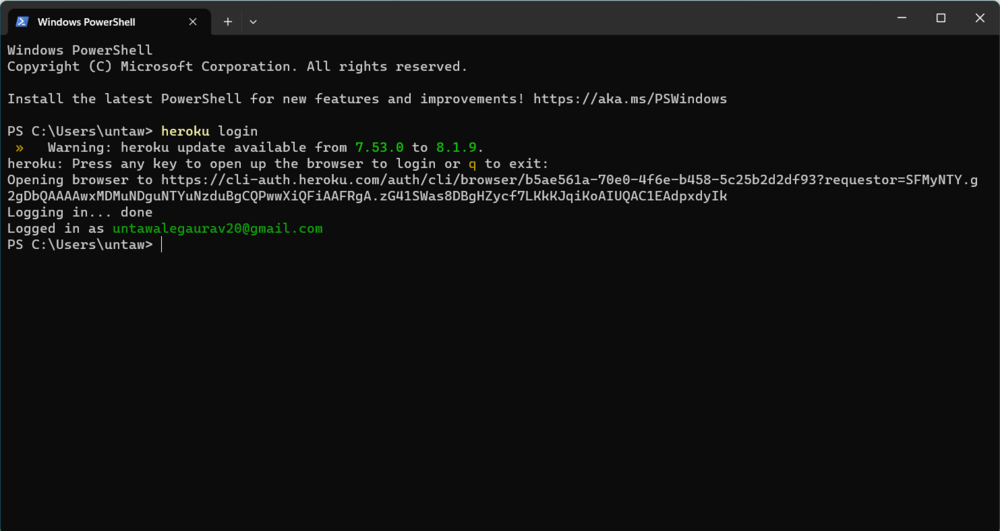The image size is (1000, 531).
Task: Close the Windows PowerShell tab
Action: 195,21
